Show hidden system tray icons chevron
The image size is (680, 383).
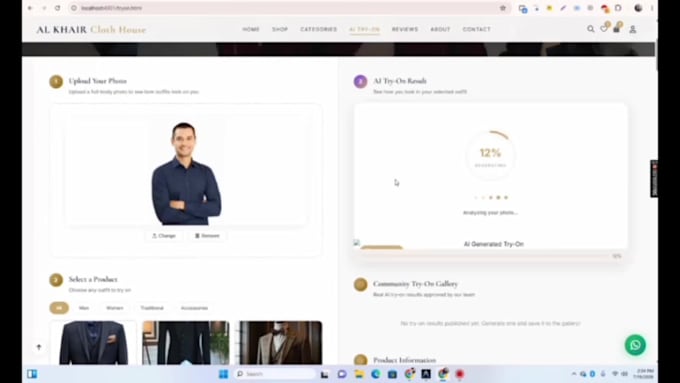click(574, 374)
